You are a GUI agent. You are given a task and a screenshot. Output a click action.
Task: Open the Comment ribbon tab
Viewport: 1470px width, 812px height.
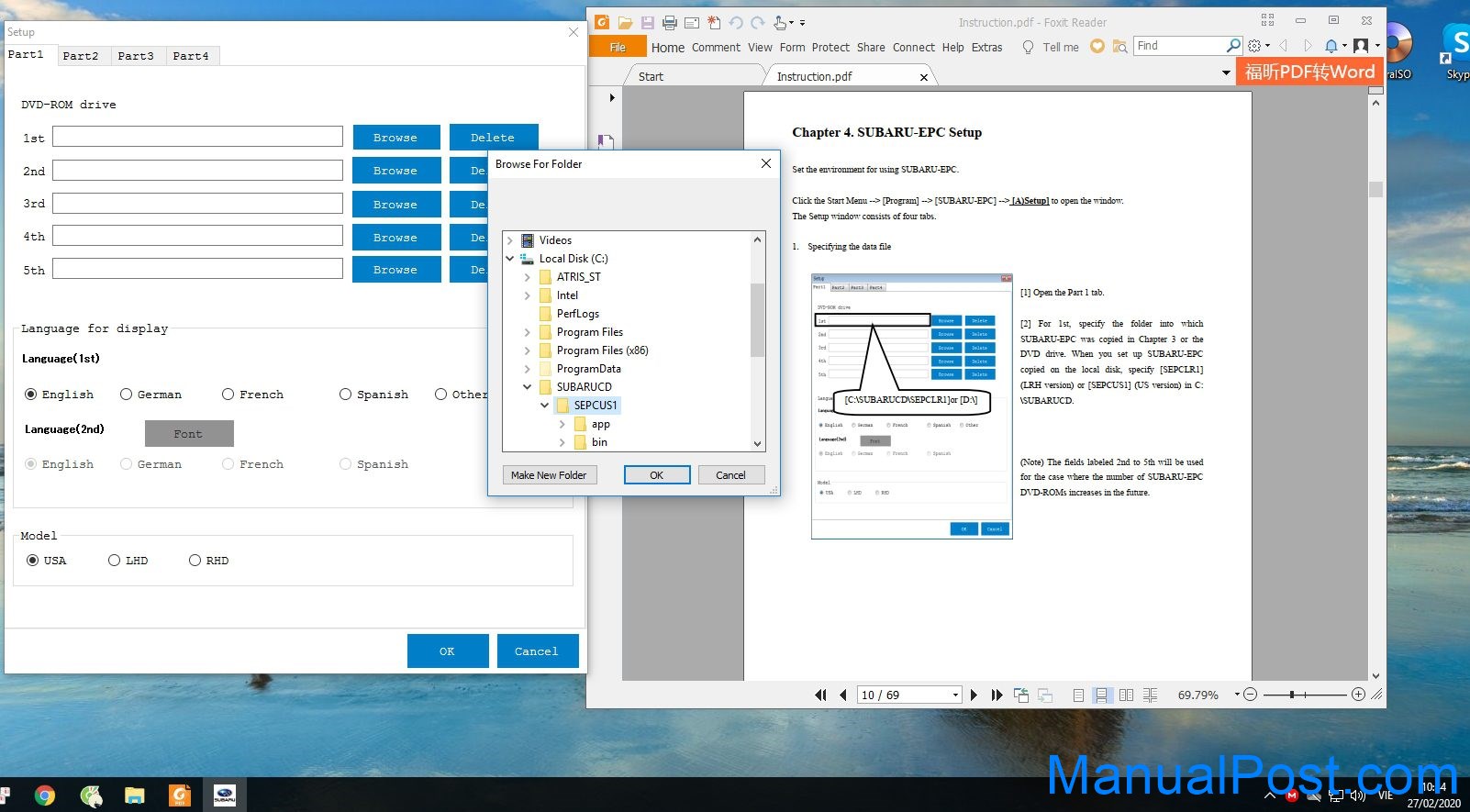[716, 48]
